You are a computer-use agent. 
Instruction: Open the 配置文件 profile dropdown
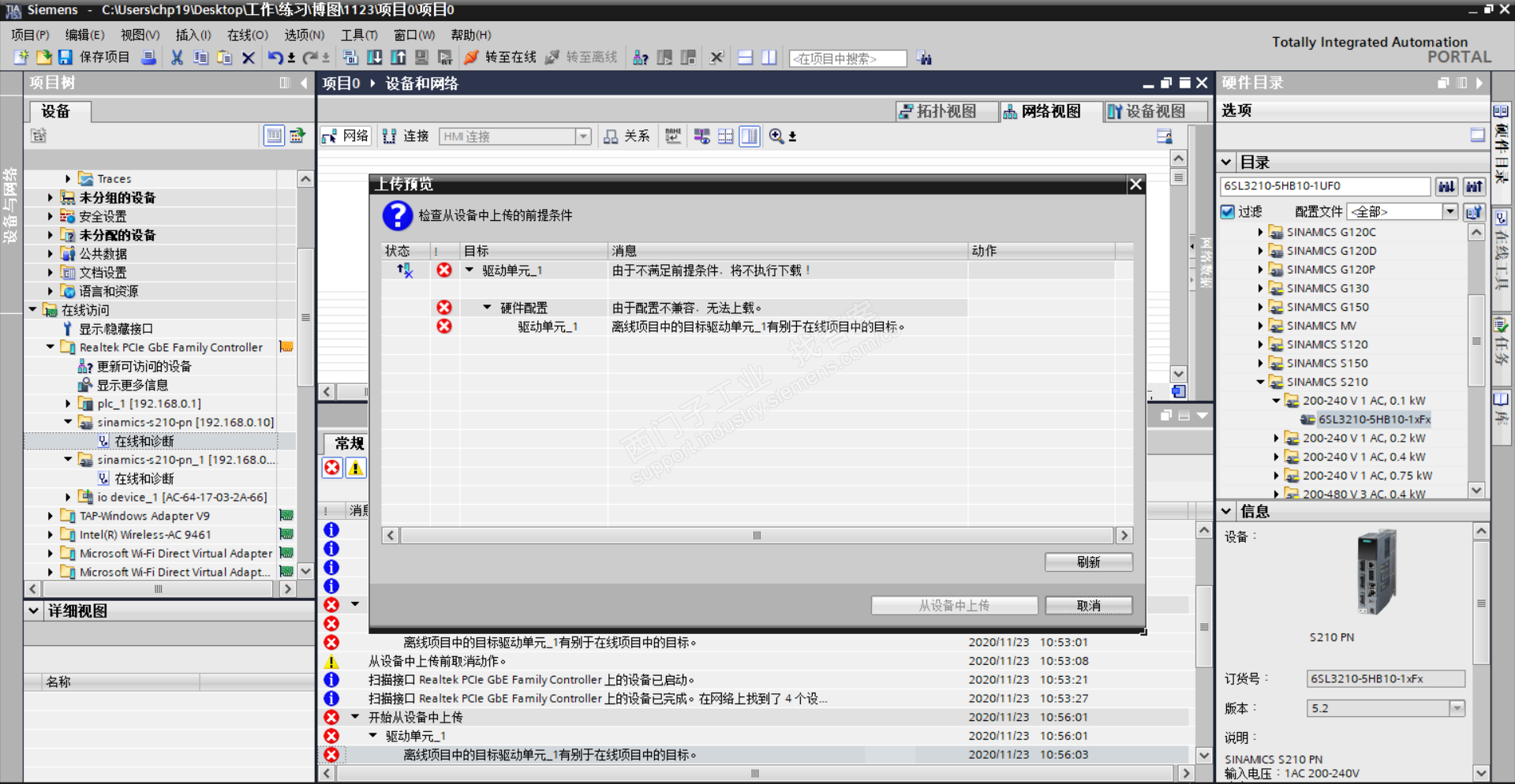tap(1450, 211)
